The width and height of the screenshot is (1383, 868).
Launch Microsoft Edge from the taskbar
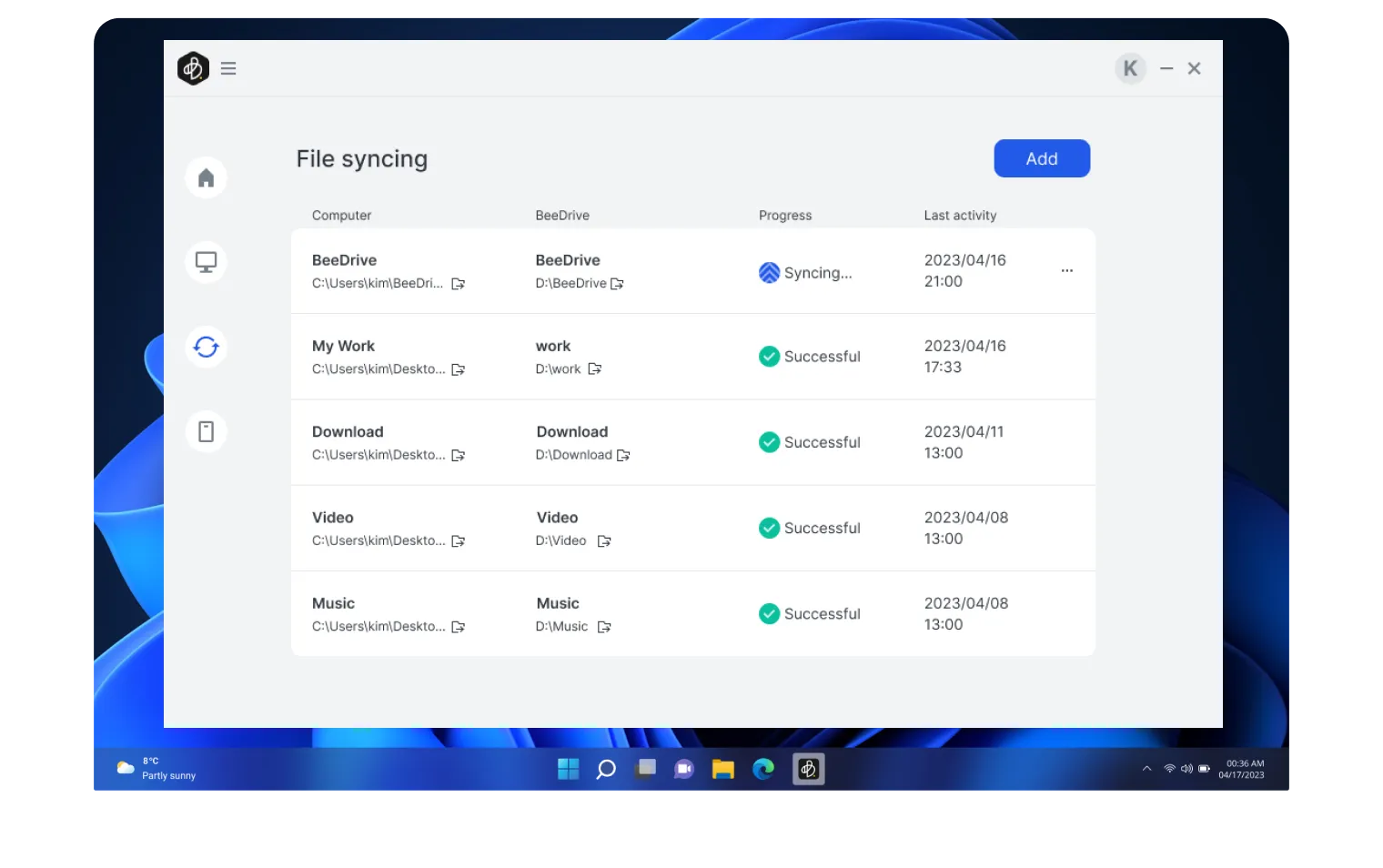[x=762, y=769]
